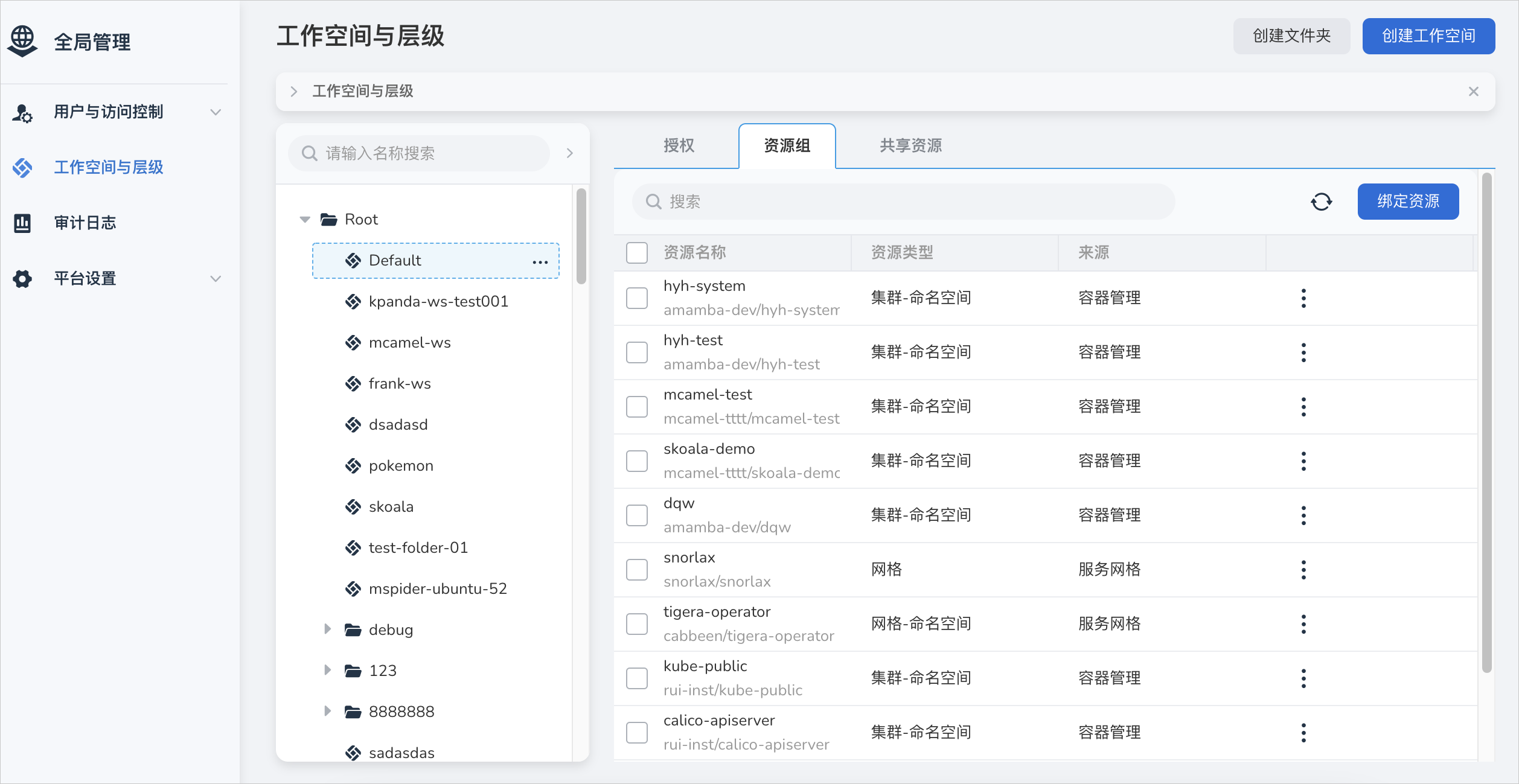Click the 创建工作空间 button
Viewport: 1519px width, 784px height.
tap(1428, 36)
